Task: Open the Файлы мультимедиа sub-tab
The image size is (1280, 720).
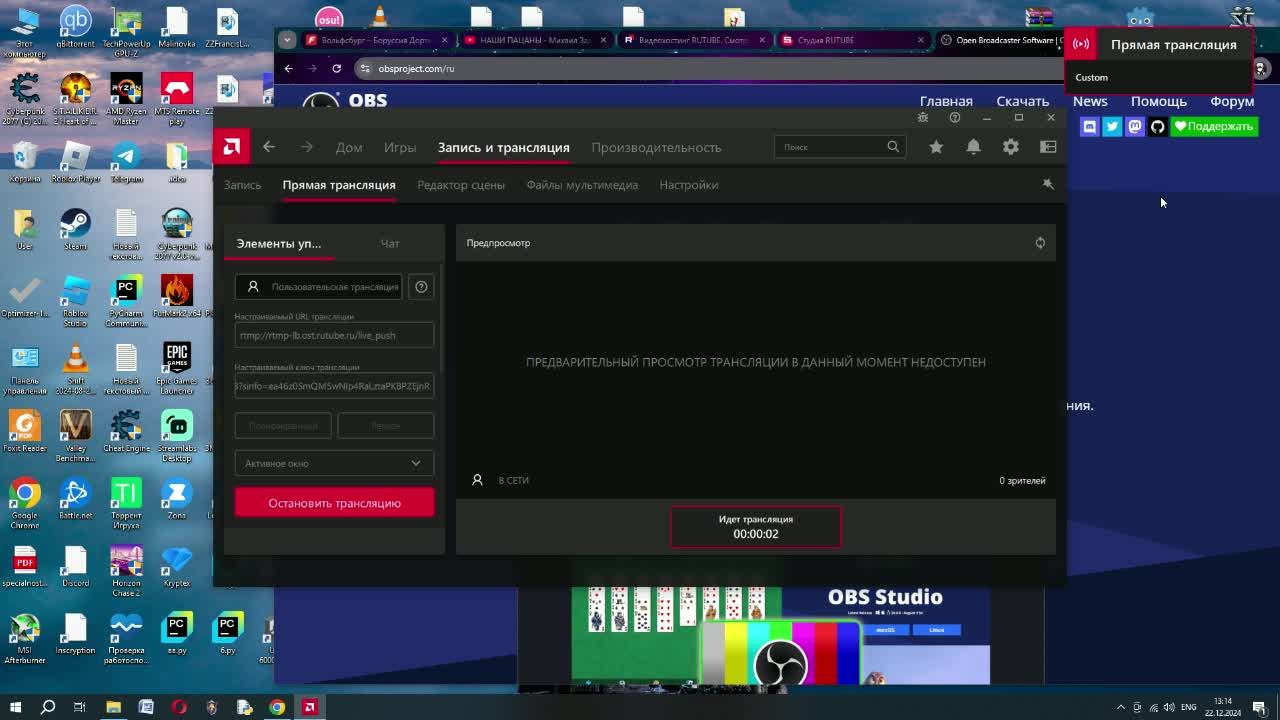Action: click(582, 185)
